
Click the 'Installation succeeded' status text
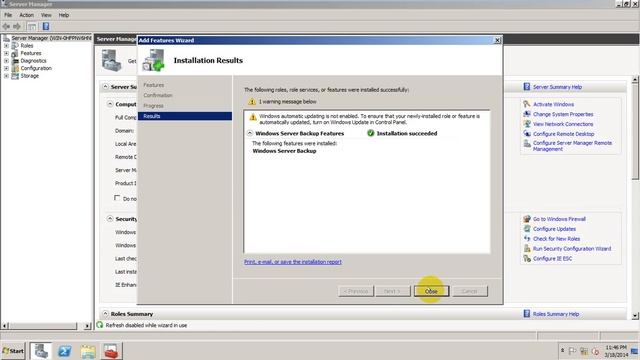click(407, 133)
